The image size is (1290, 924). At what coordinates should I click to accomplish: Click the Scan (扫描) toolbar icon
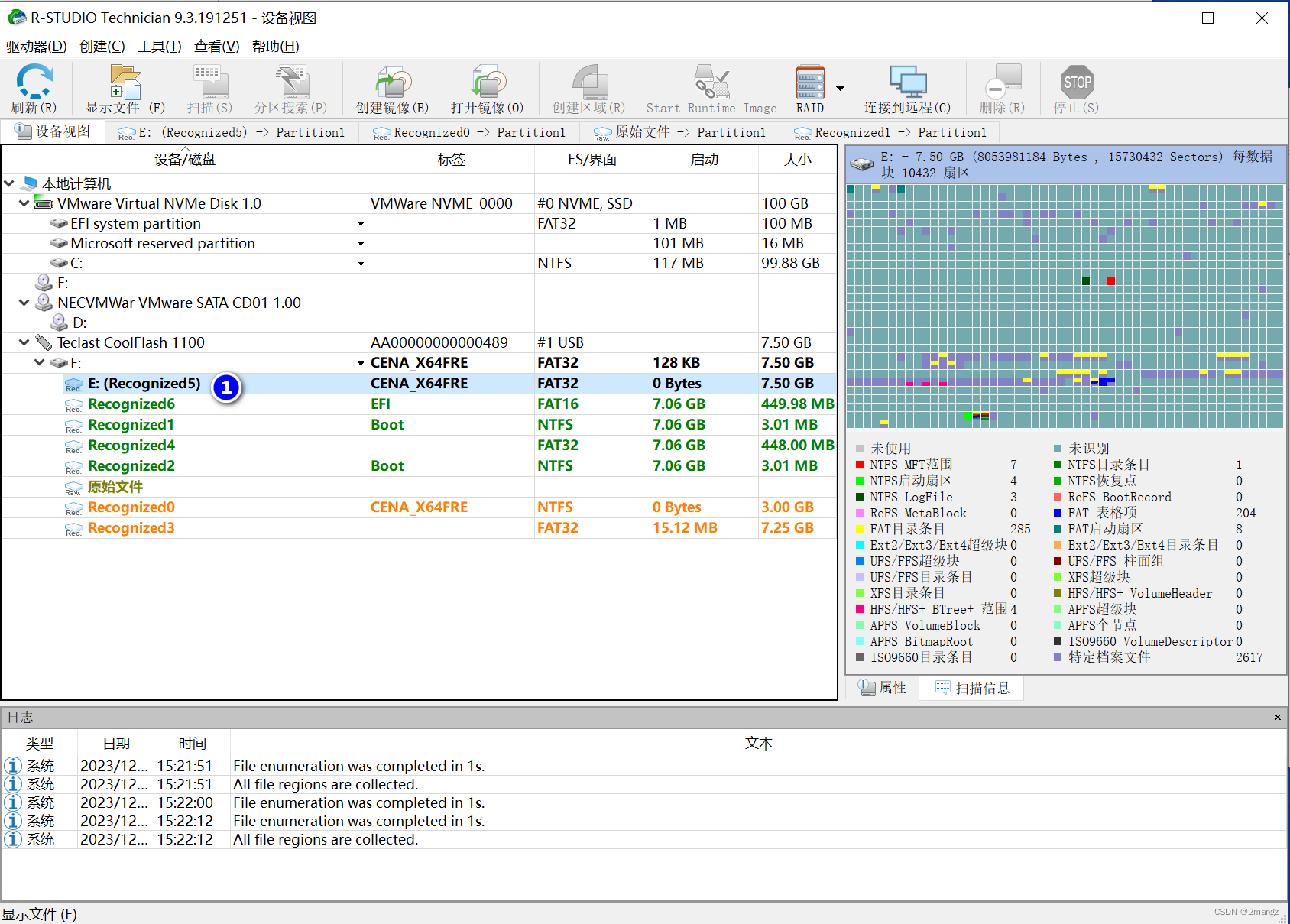[x=210, y=81]
